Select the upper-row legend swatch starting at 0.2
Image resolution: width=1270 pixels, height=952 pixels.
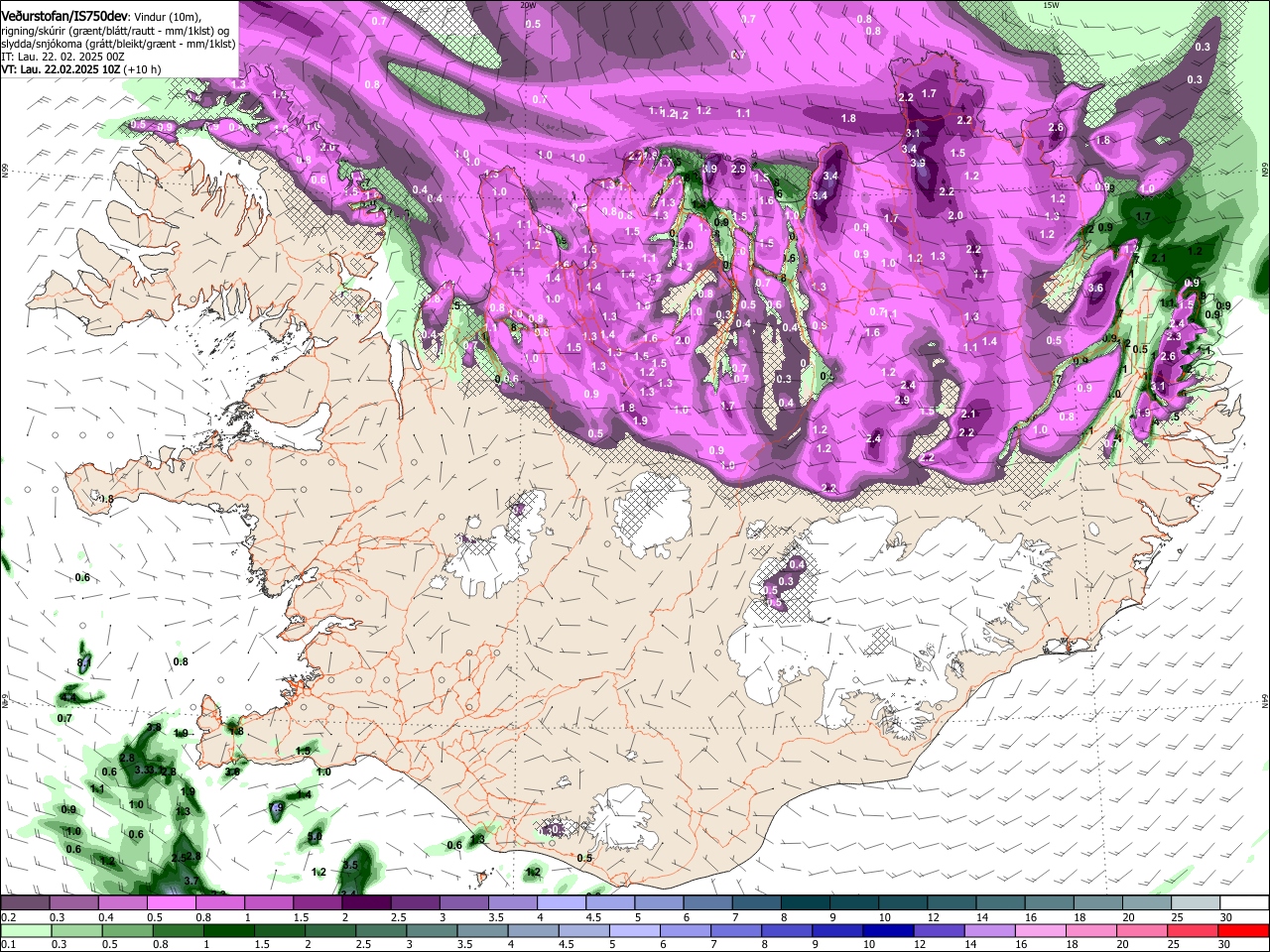click(x=24, y=903)
